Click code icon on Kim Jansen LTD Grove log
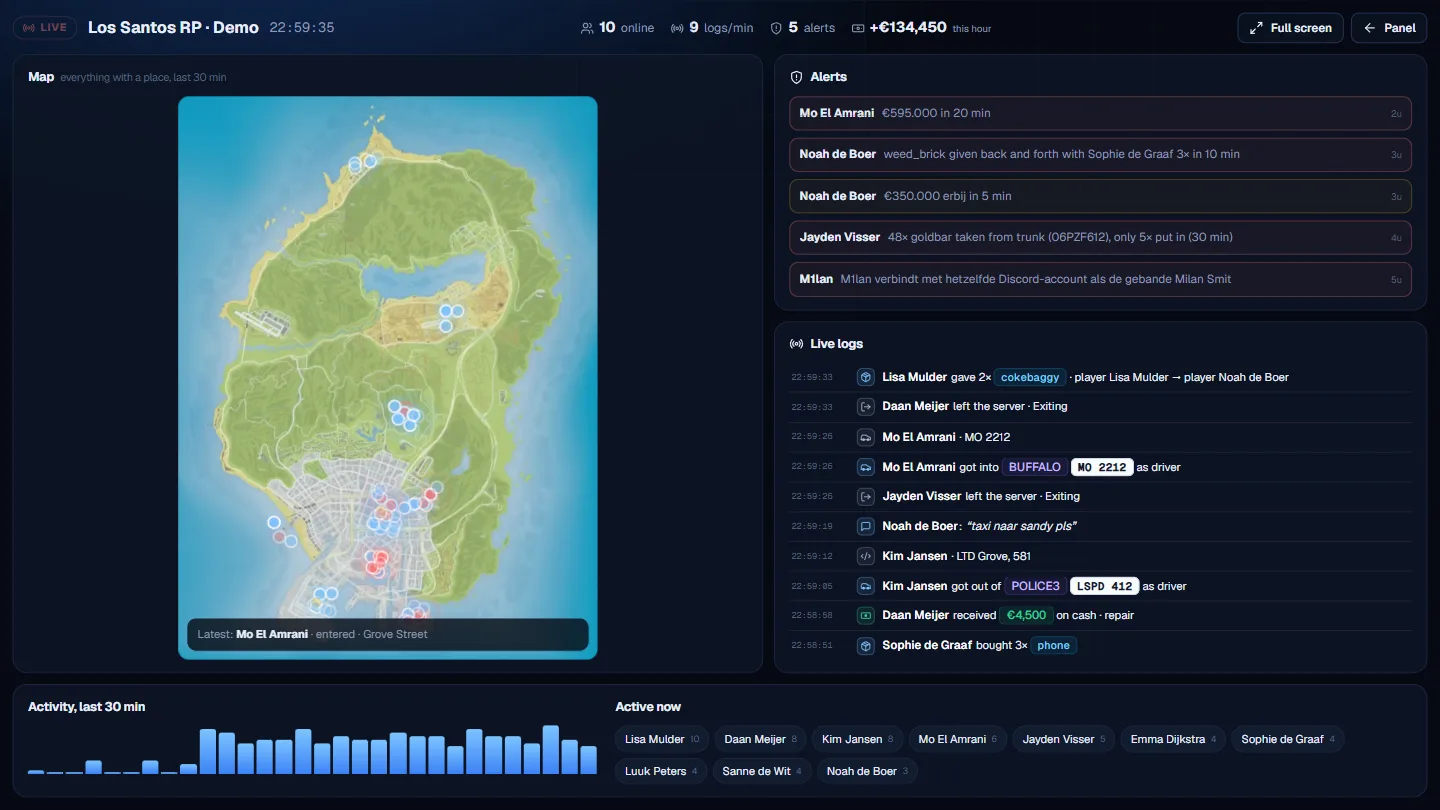The height and width of the screenshot is (810, 1440). tap(866, 556)
